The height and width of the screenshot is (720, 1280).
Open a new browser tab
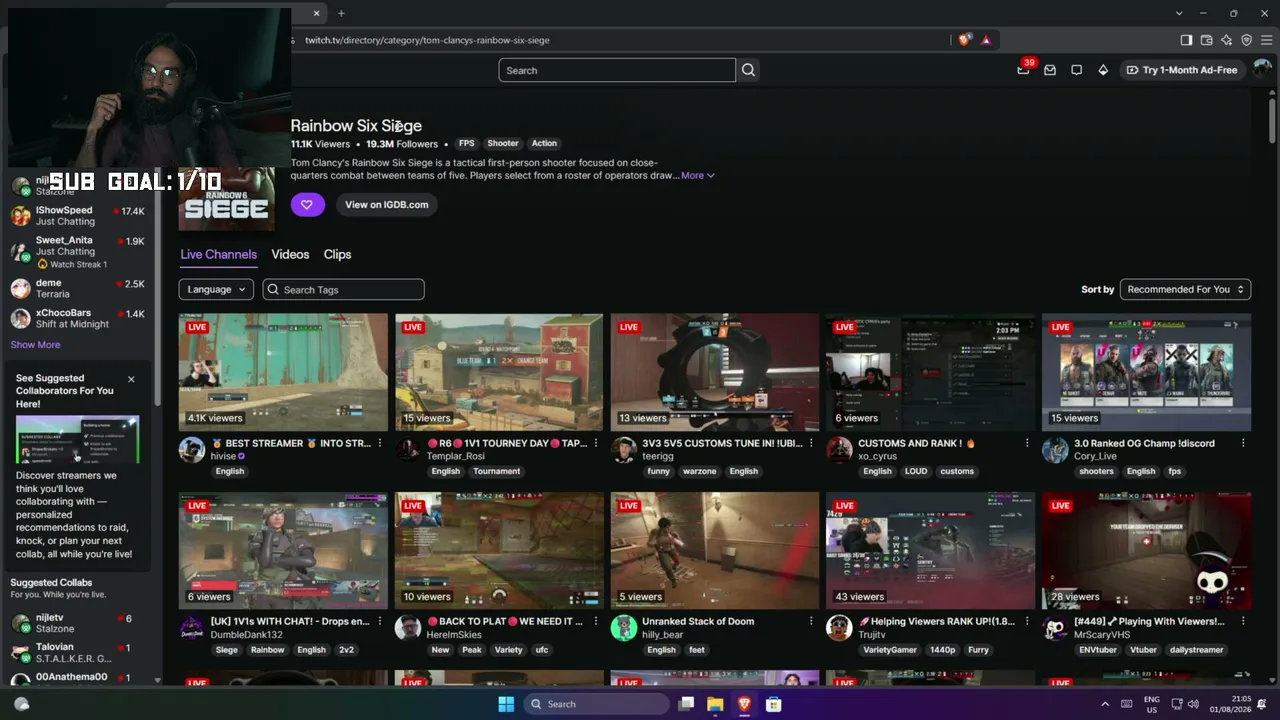tap(341, 13)
